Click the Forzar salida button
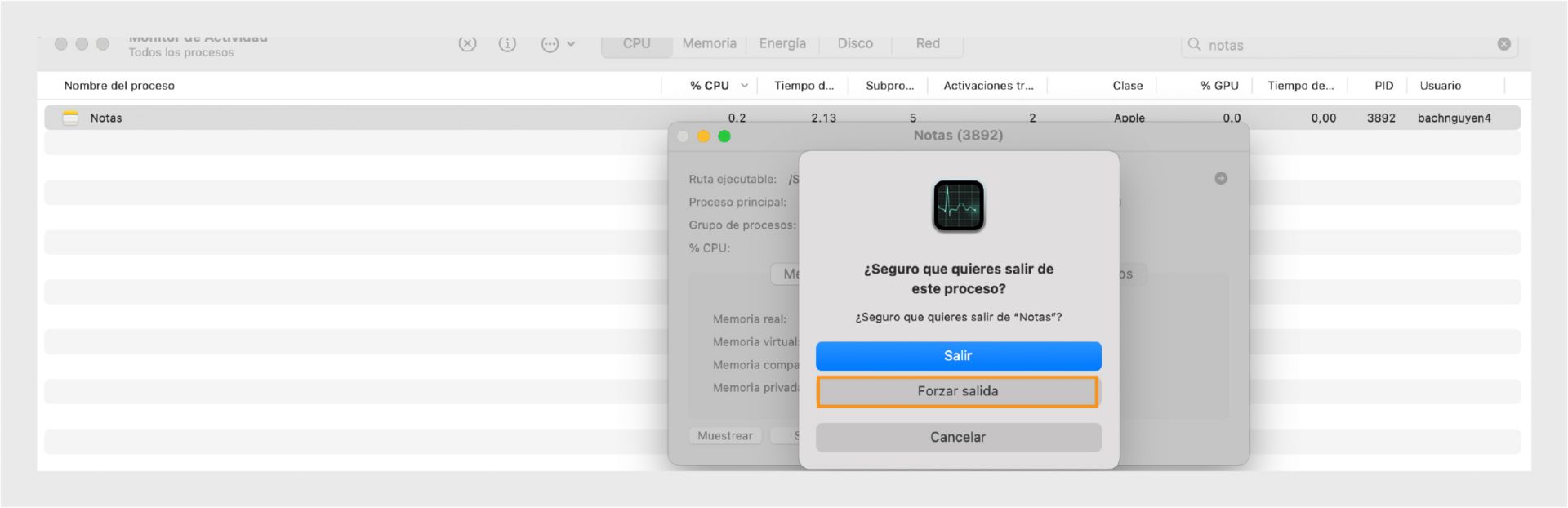Image resolution: width=1568 pixels, height=508 pixels. 957,391
